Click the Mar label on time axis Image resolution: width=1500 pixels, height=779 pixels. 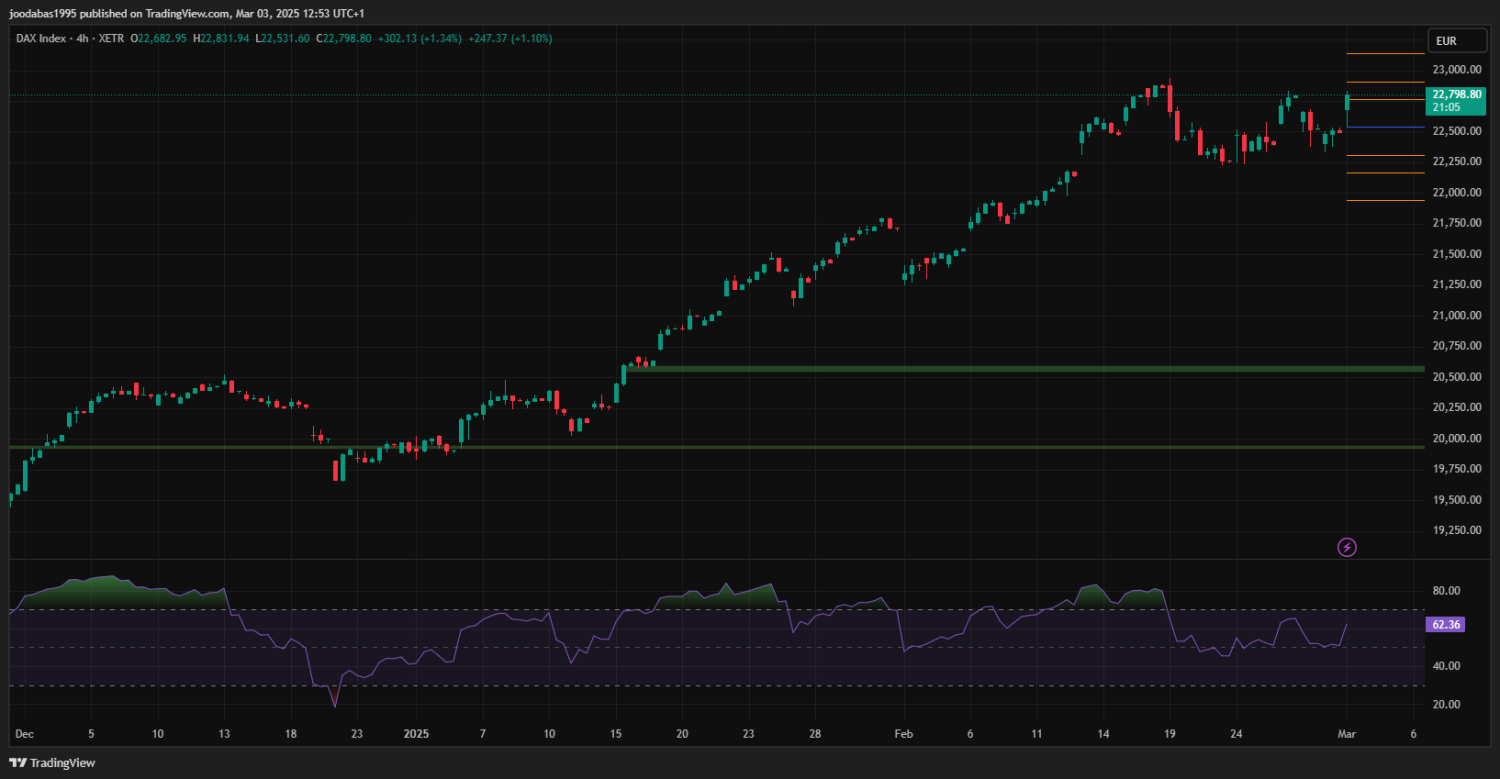[1347, 734]
